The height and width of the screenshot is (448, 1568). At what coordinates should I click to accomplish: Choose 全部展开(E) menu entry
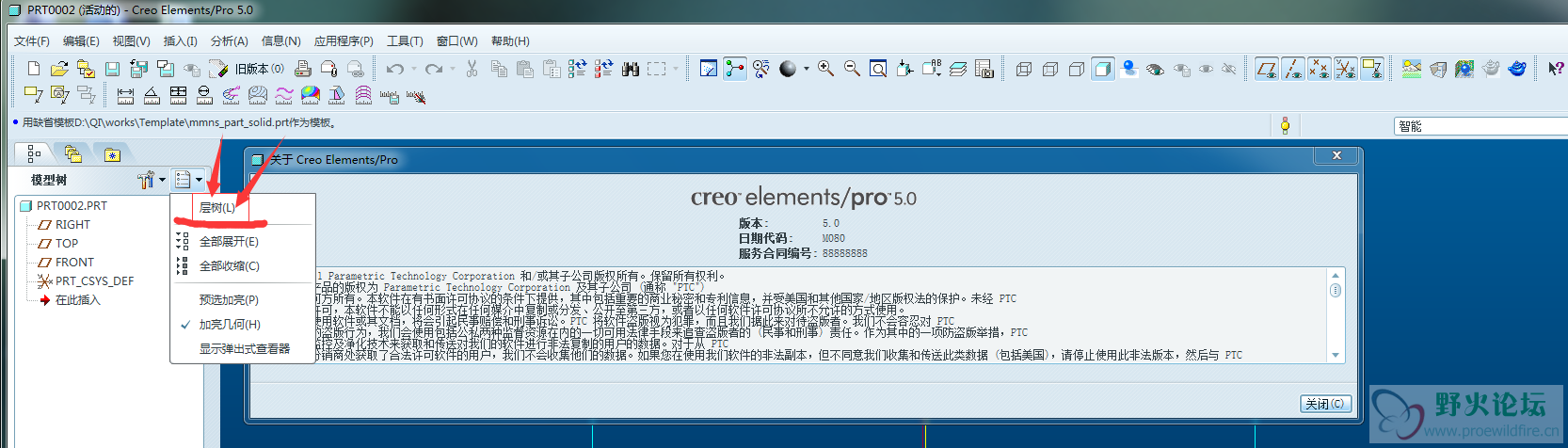click(229, 242)
